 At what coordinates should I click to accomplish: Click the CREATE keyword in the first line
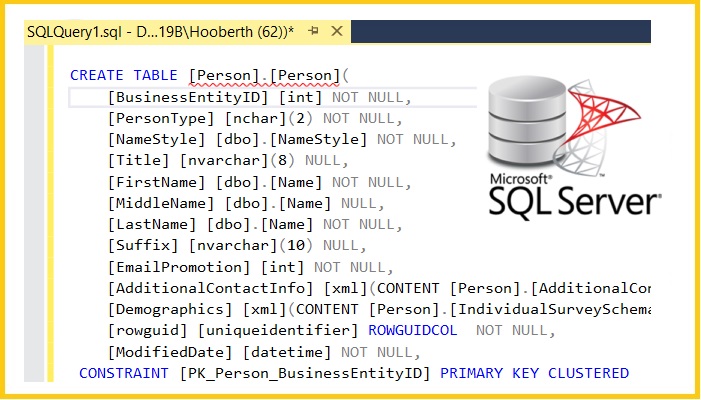(96, 75)
